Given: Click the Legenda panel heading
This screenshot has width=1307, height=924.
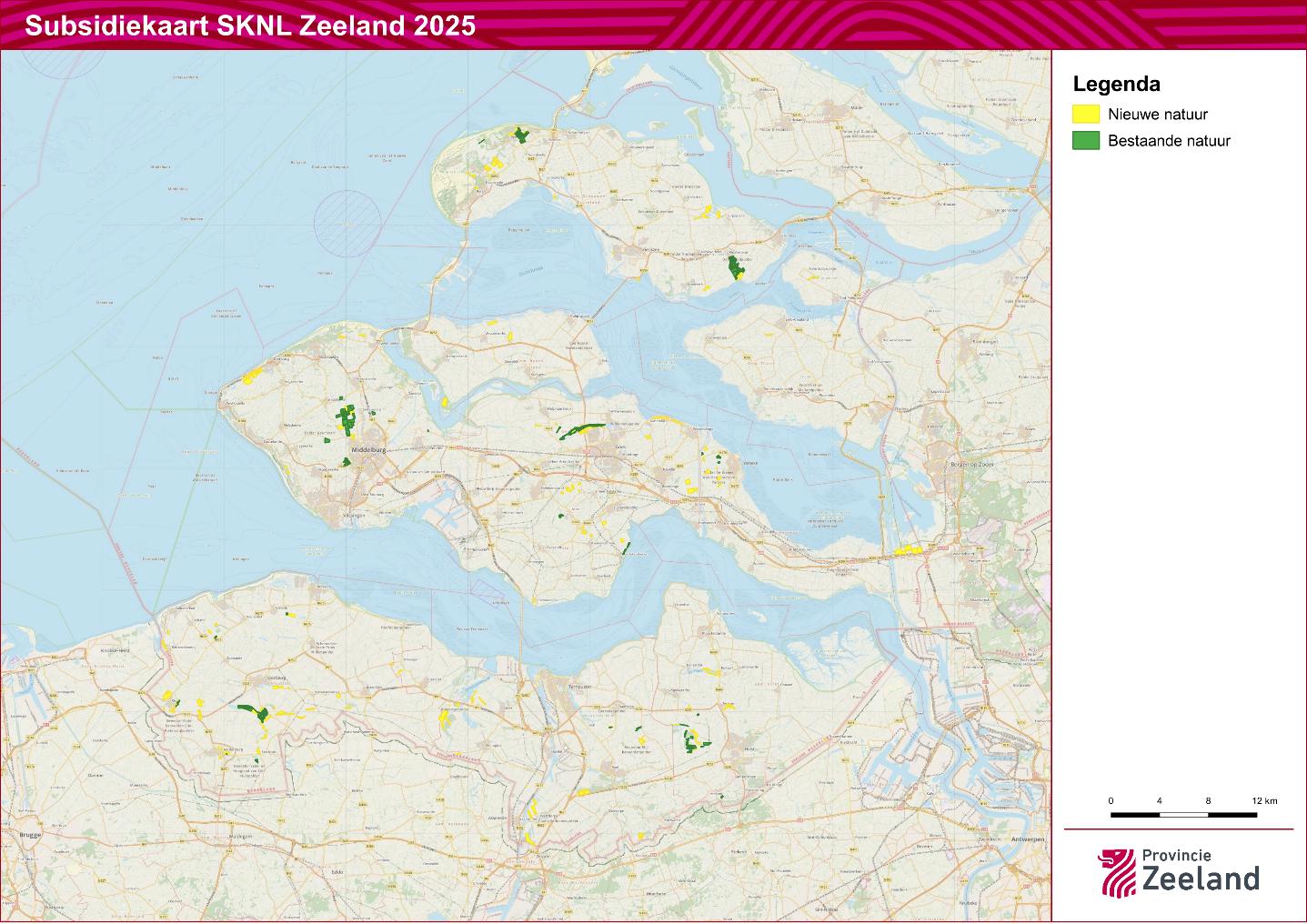Looking at the screenshot, I should [x=1118, y=84].
